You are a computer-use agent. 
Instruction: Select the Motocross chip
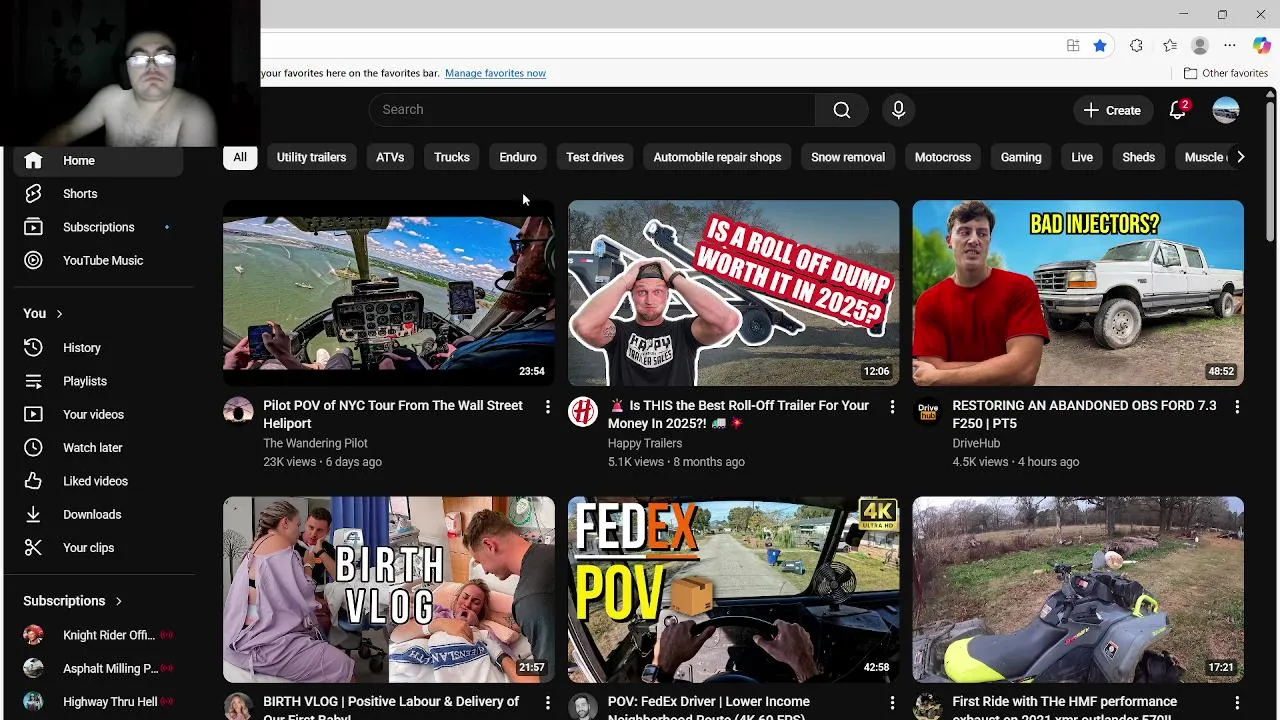tap(943, 157)
